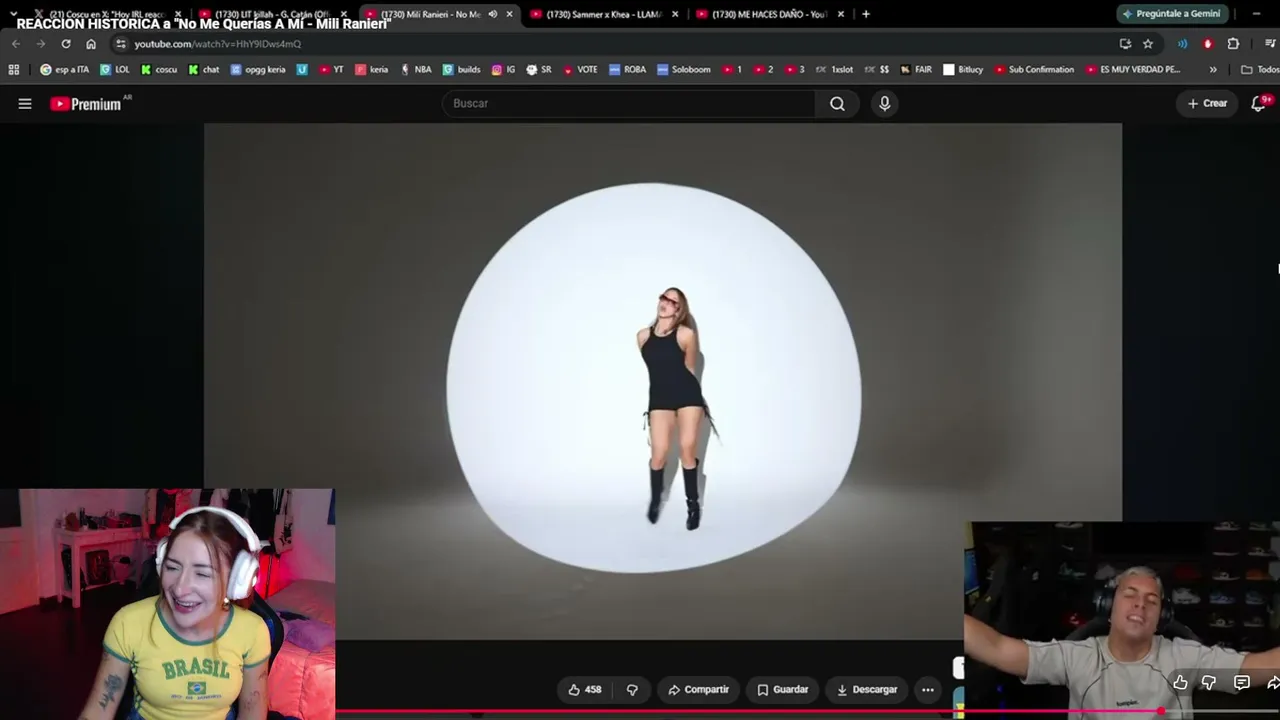Open the FAIR bookmark
1280x720 pixels.
916,69
